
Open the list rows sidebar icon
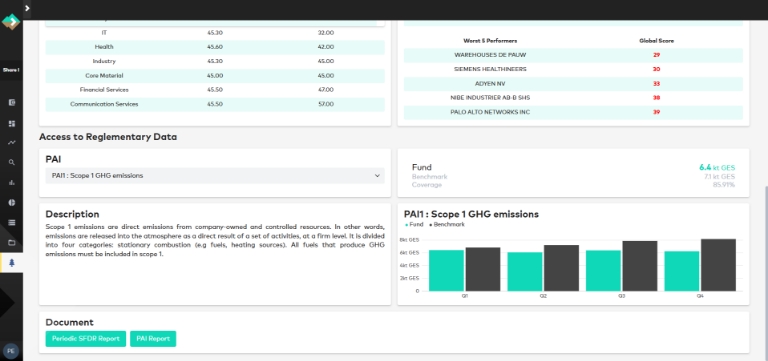[12, 222]
